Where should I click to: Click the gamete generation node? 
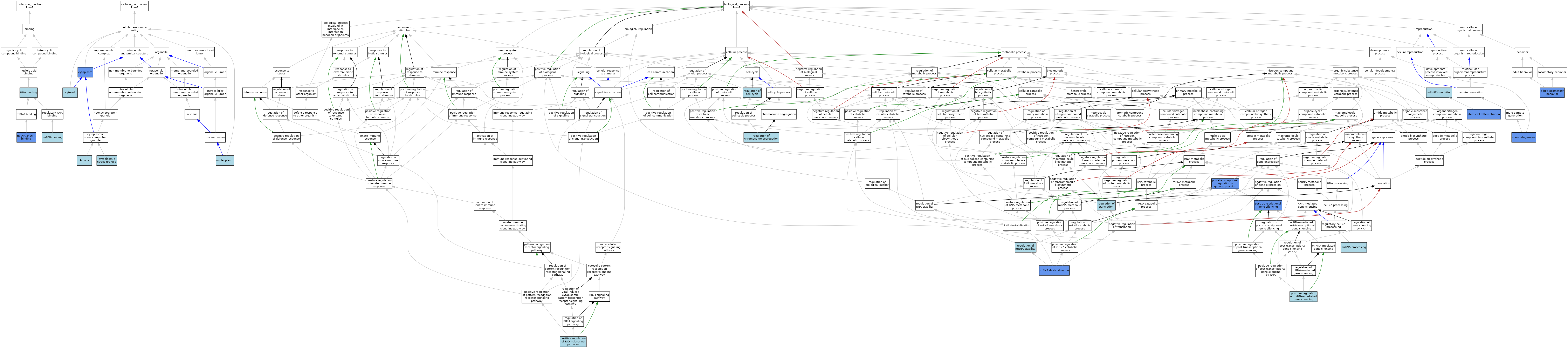click(1471, 93)
